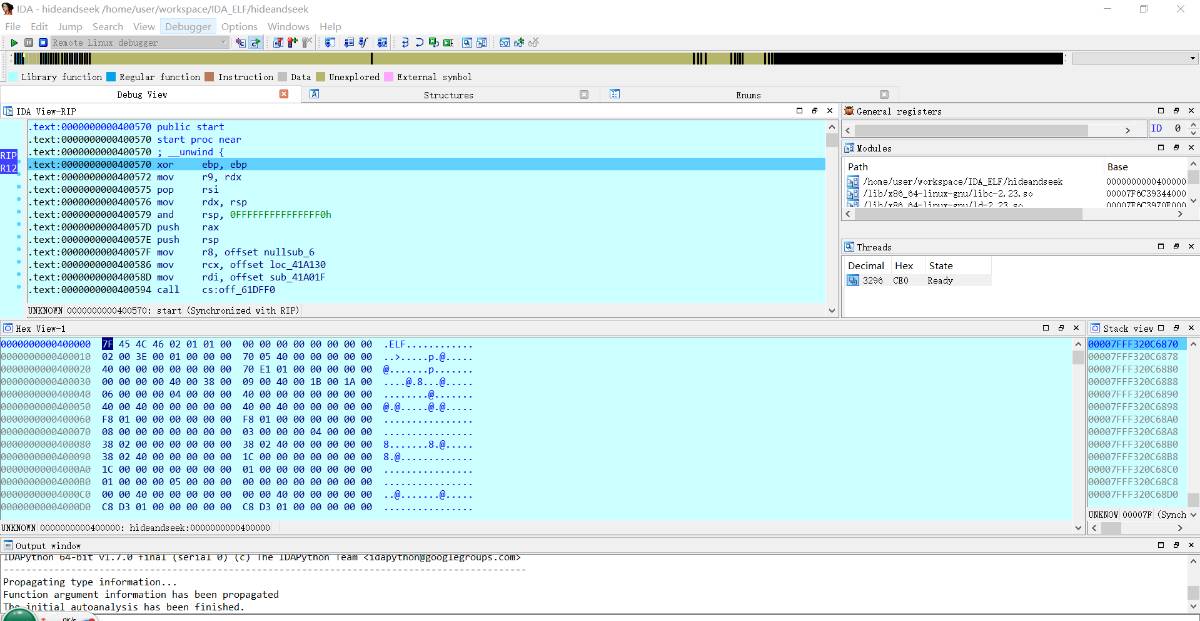
Task: Click the Pause process toolbar icon
Action: [29, 43]
